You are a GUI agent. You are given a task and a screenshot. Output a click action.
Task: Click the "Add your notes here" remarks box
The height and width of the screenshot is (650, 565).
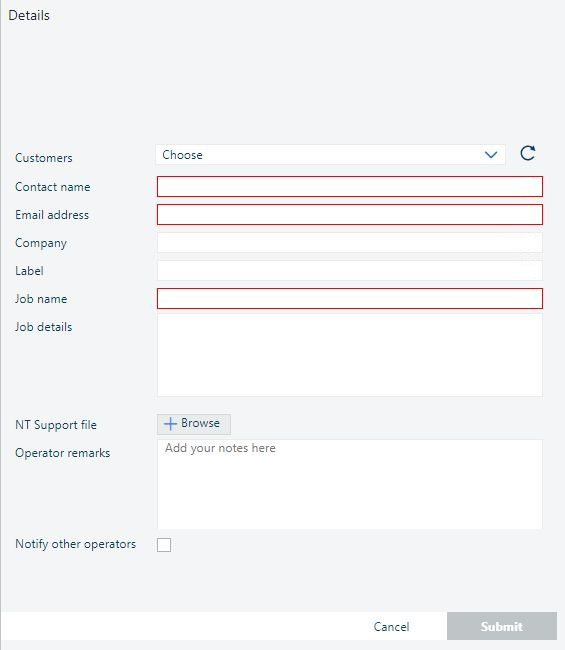[349, 484]
